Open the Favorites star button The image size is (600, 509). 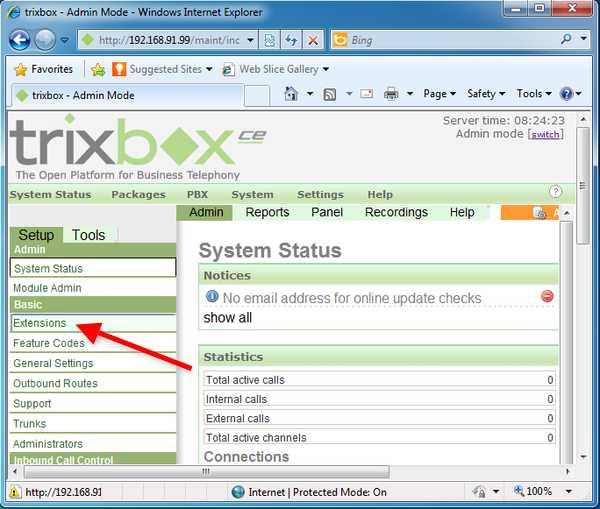(x=43, y=69)
